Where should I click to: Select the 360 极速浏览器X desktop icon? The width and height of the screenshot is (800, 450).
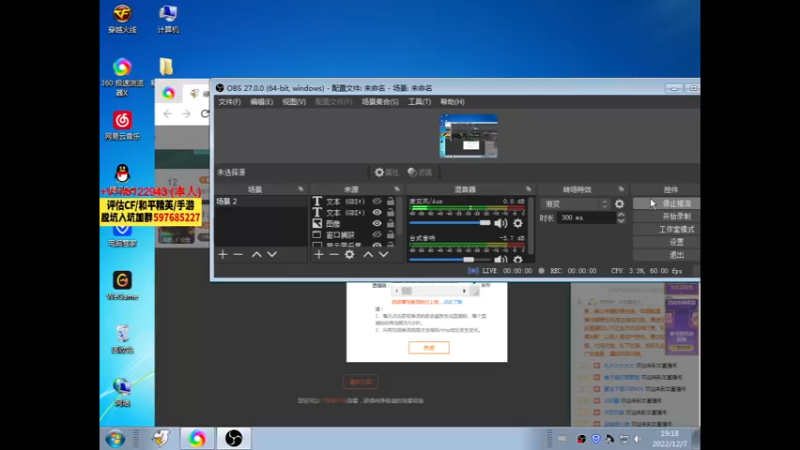click(122, 77)
